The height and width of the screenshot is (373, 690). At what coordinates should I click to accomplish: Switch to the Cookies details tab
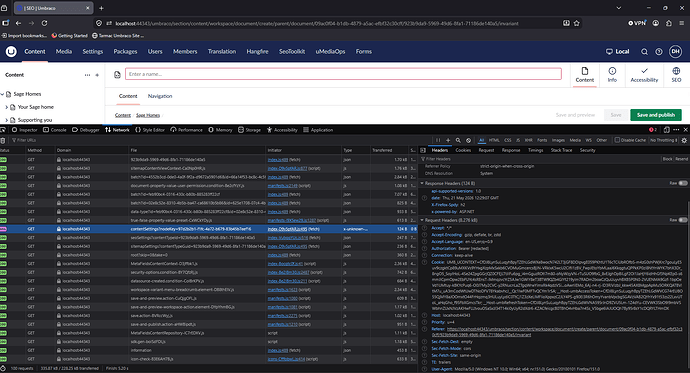tap(463, 150)
